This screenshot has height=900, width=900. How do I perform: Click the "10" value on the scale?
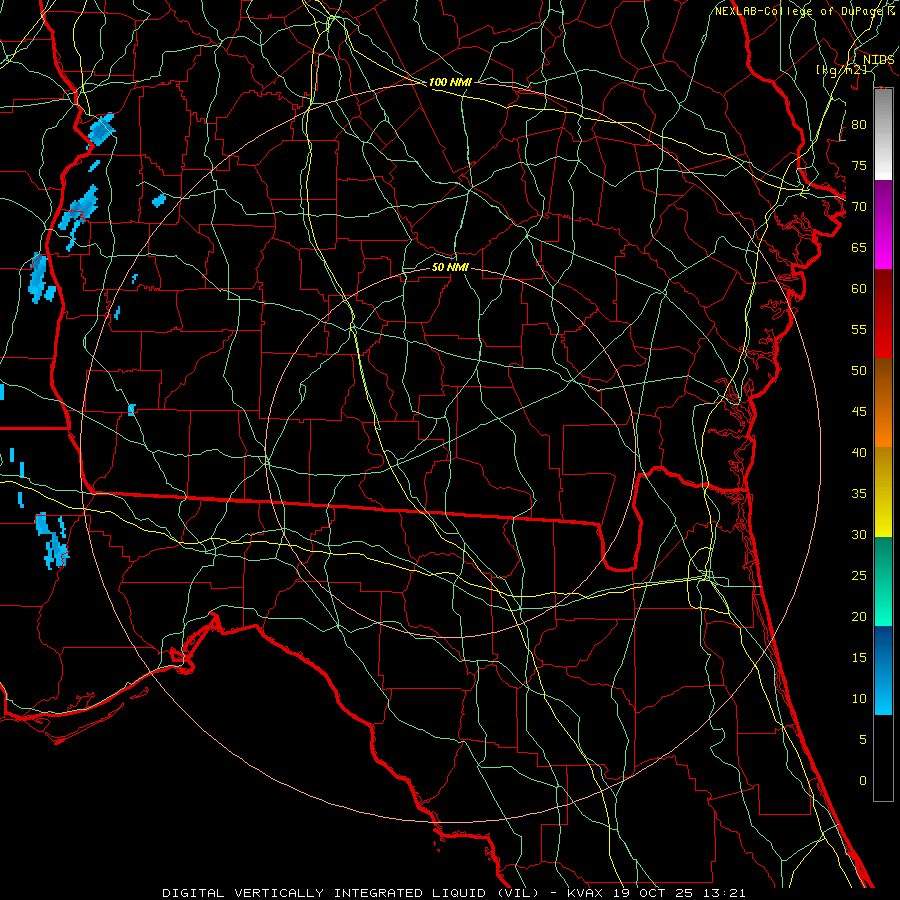click(859, 699)
